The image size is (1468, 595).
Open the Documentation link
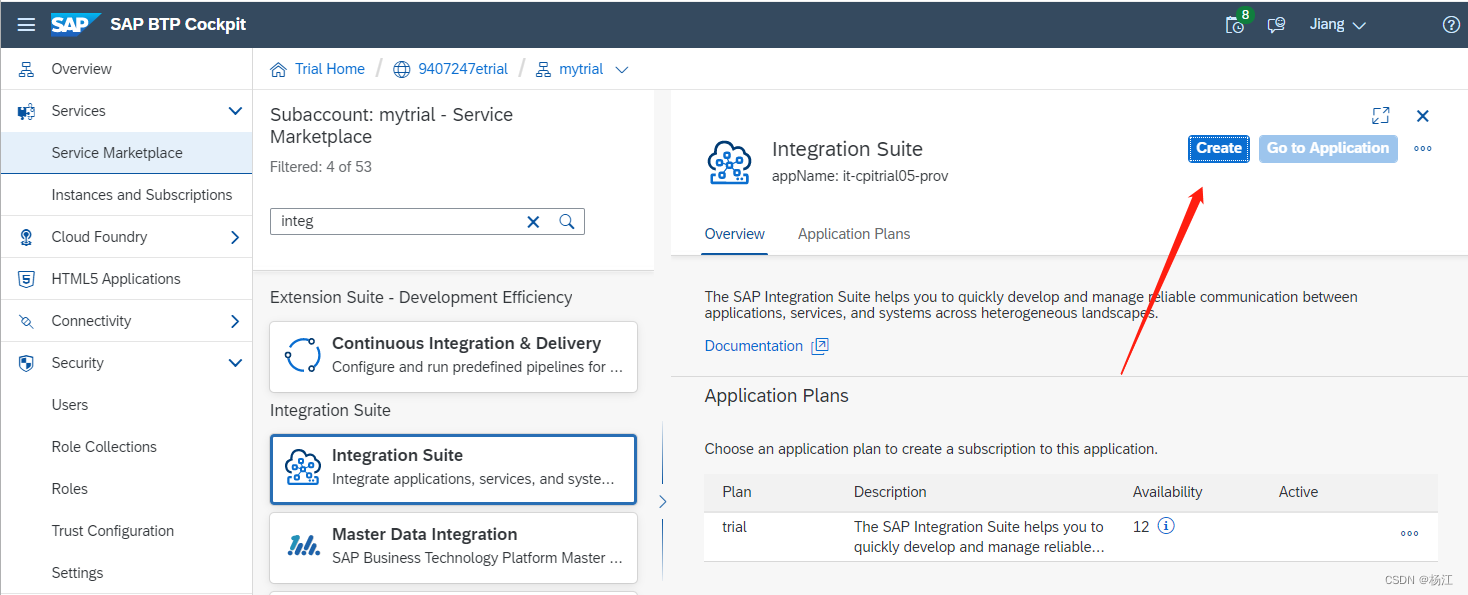coord(753,345)
